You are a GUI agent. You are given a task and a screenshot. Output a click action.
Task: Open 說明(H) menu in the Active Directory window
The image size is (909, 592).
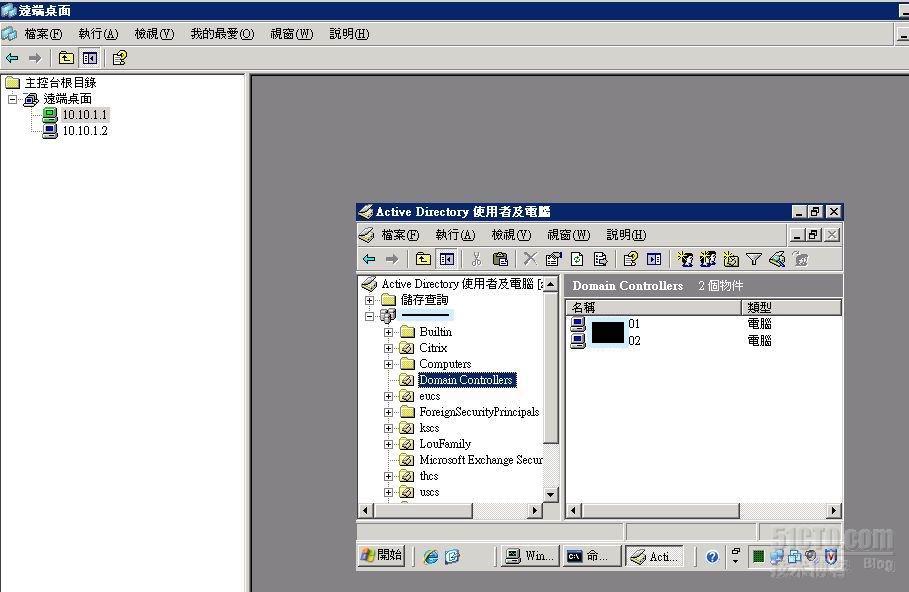626,235
